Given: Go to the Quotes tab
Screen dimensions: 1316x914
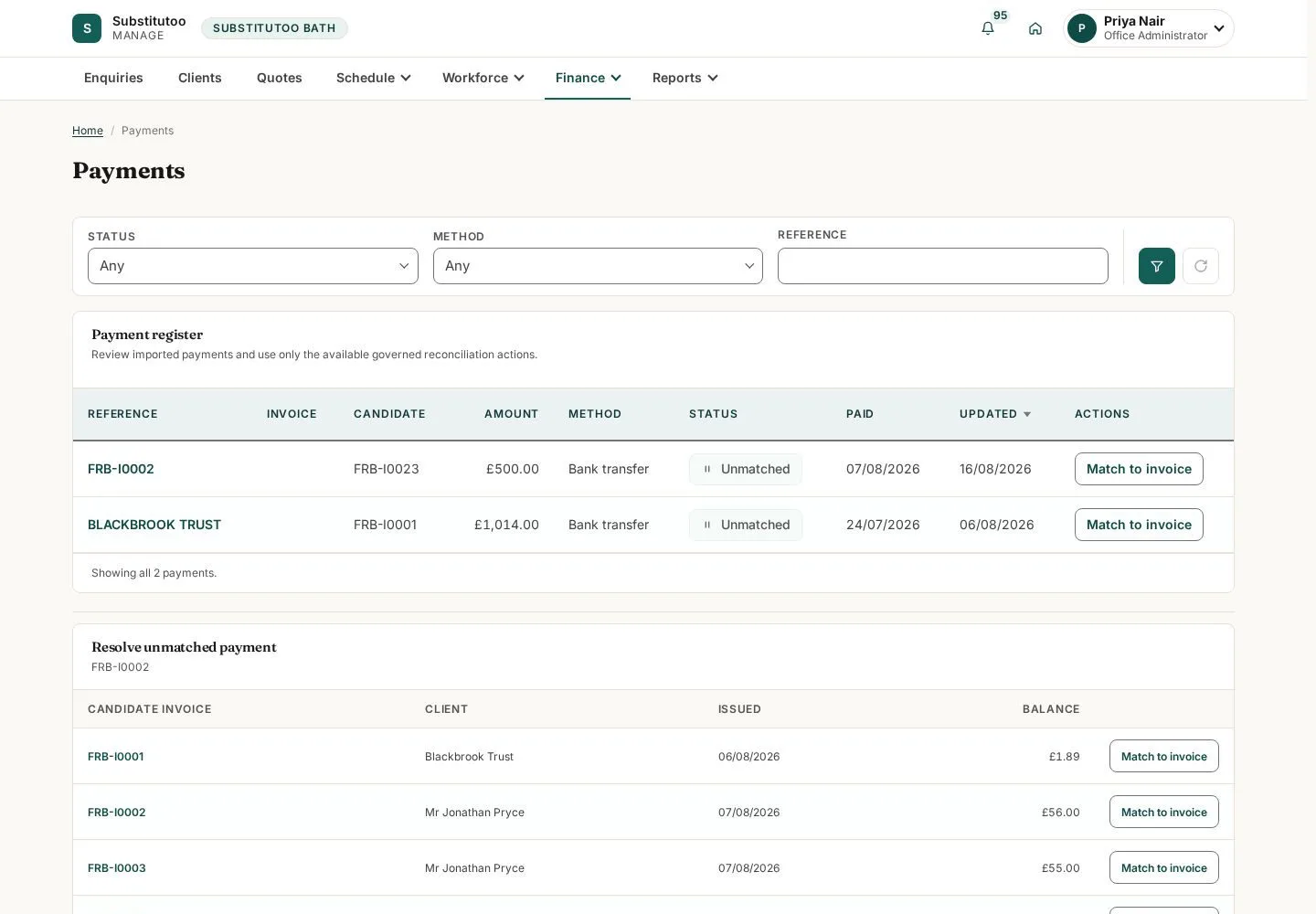Looking at the screenshot, I should (x=280, y=78).
